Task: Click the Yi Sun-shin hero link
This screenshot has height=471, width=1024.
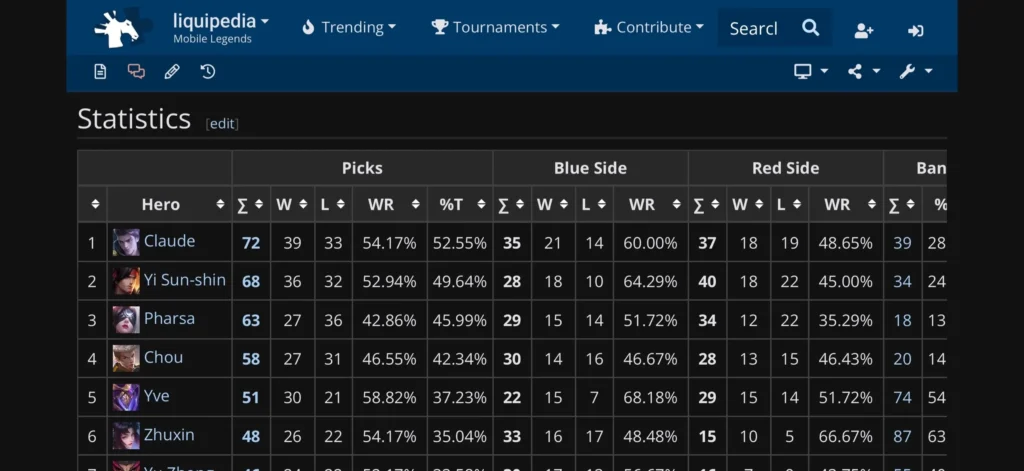Action: pos(185,280)
